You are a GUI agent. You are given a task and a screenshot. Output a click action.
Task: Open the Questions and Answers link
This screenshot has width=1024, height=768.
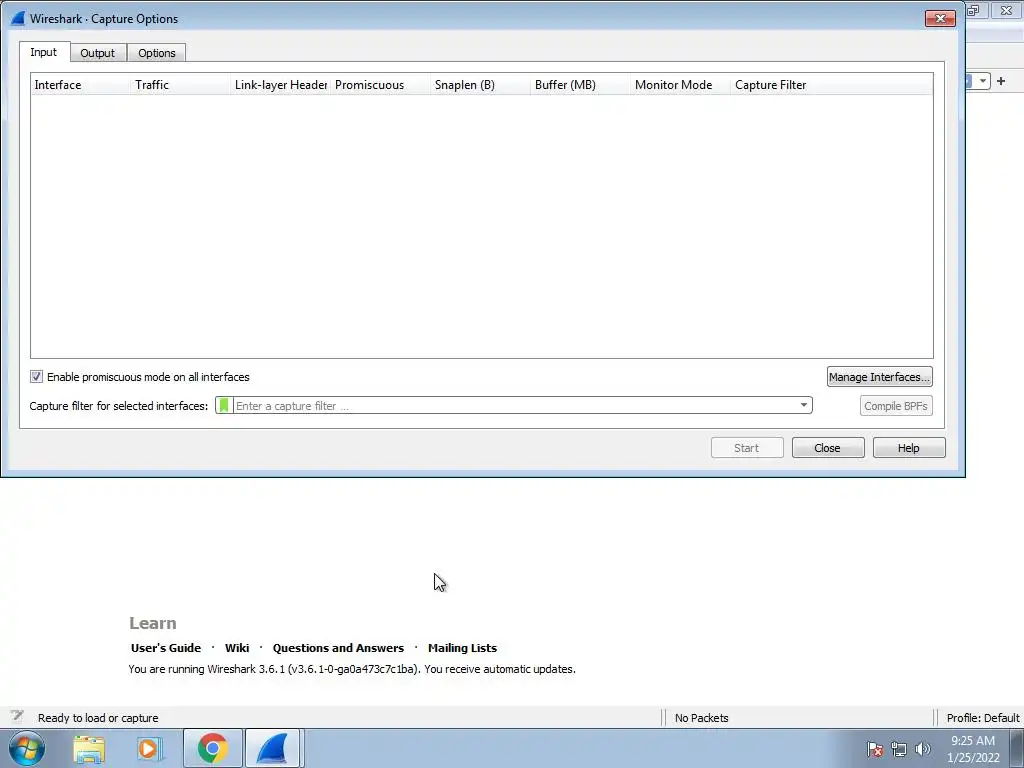pyautogui.click(x=338, y=648)
